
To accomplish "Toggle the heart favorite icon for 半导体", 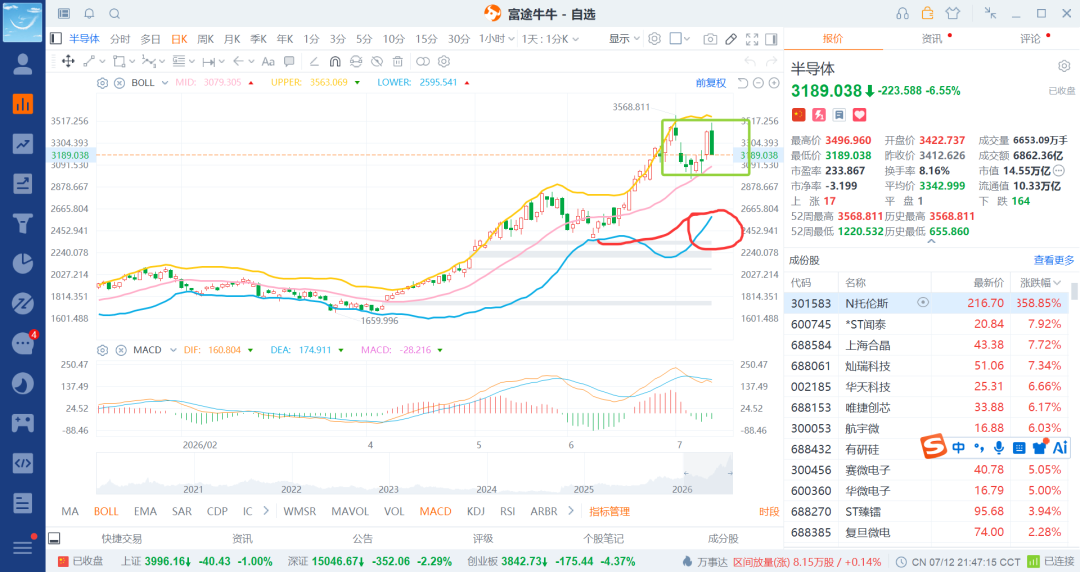I will coord(860,114).
